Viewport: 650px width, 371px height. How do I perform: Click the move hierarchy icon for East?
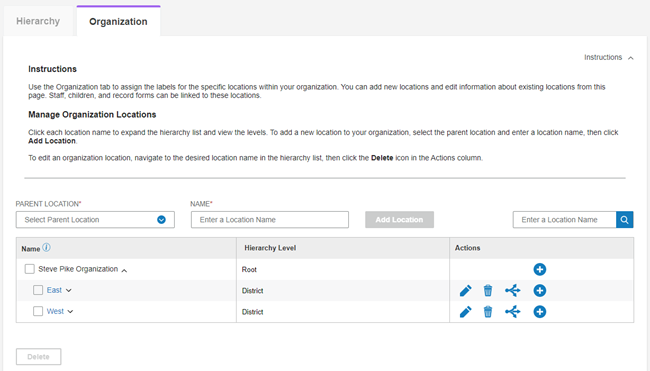tap(513, 291)
